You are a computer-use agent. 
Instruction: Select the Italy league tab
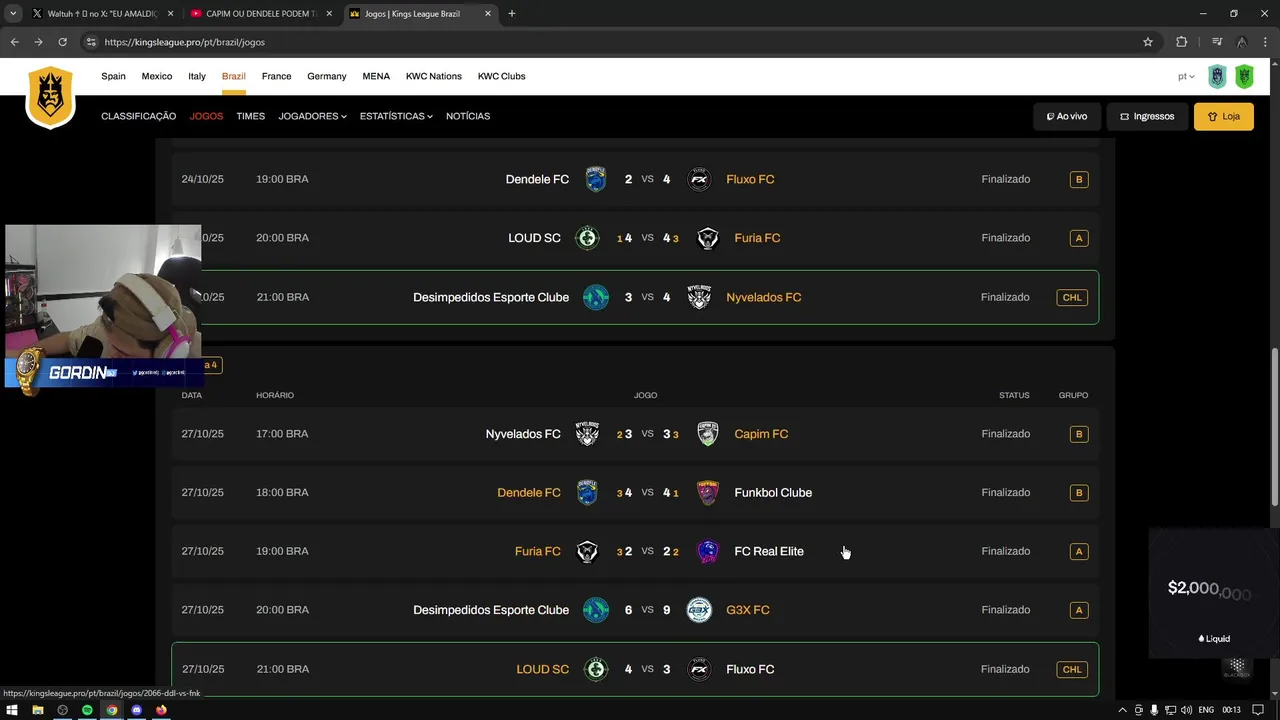(197, 76)
